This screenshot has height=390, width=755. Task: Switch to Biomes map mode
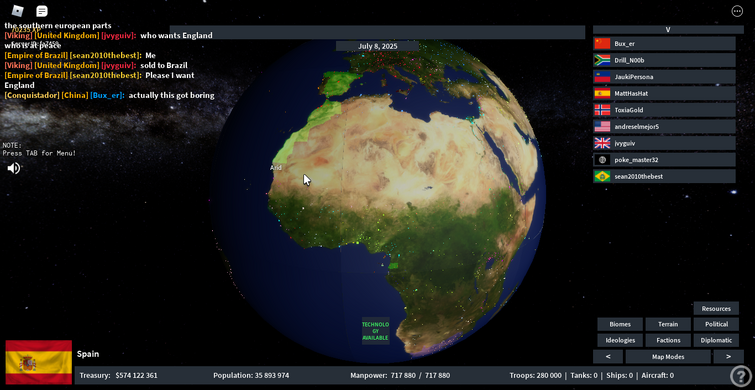620,325
